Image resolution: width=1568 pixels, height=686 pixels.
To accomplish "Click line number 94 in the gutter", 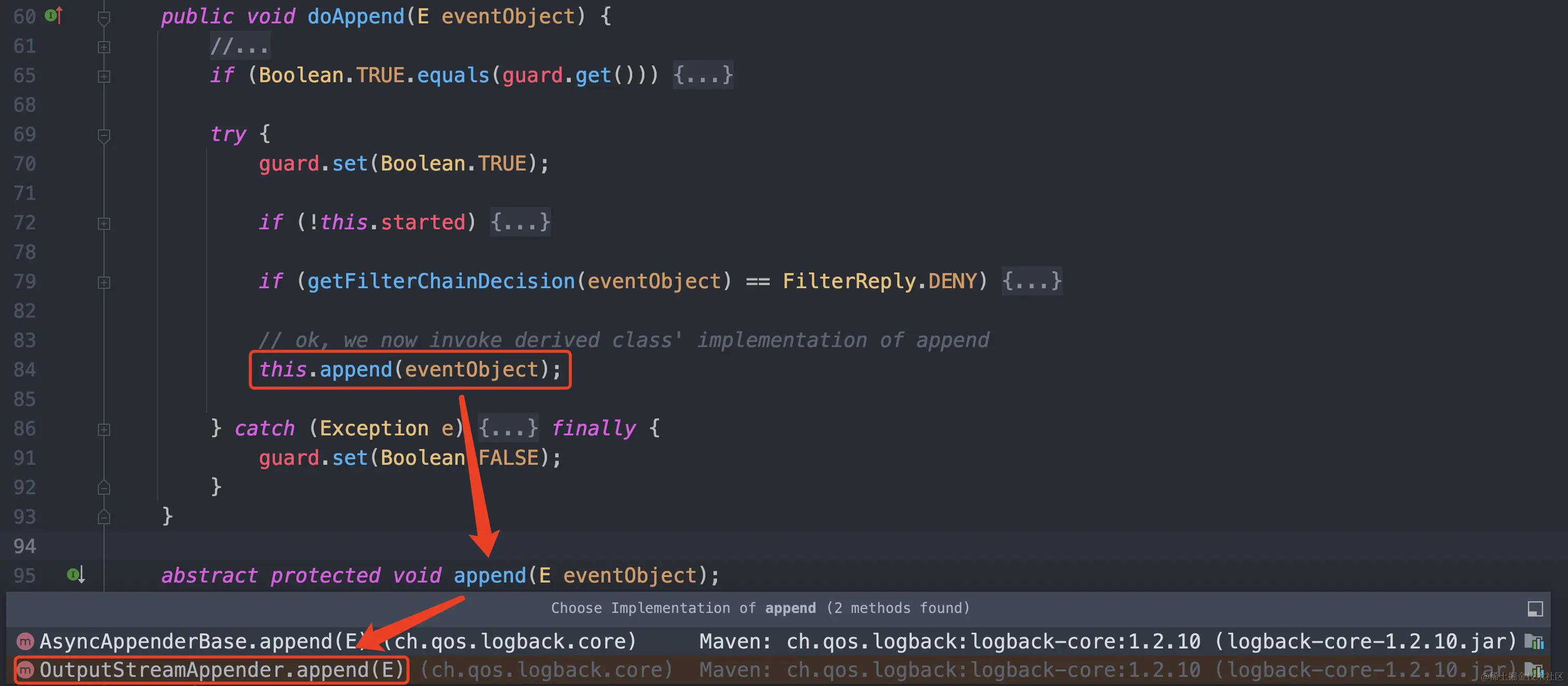I will pos(25,546).
